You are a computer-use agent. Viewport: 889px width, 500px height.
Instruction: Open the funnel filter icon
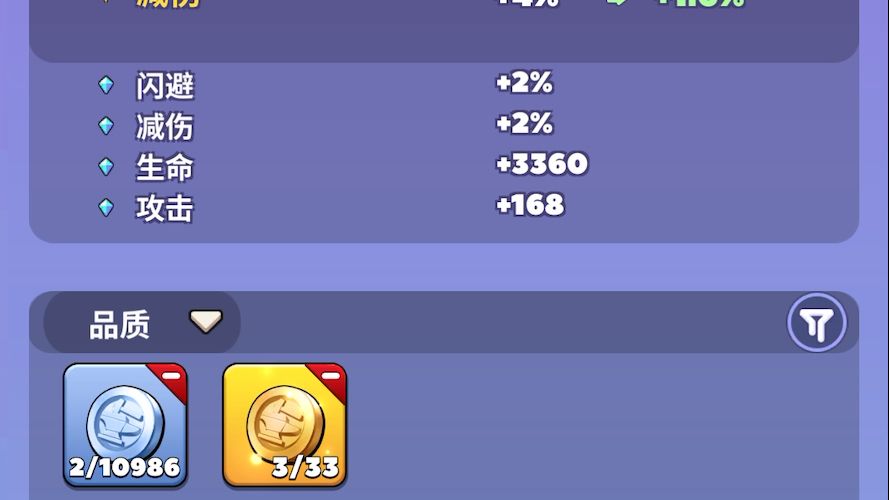(x=816, y=323)
